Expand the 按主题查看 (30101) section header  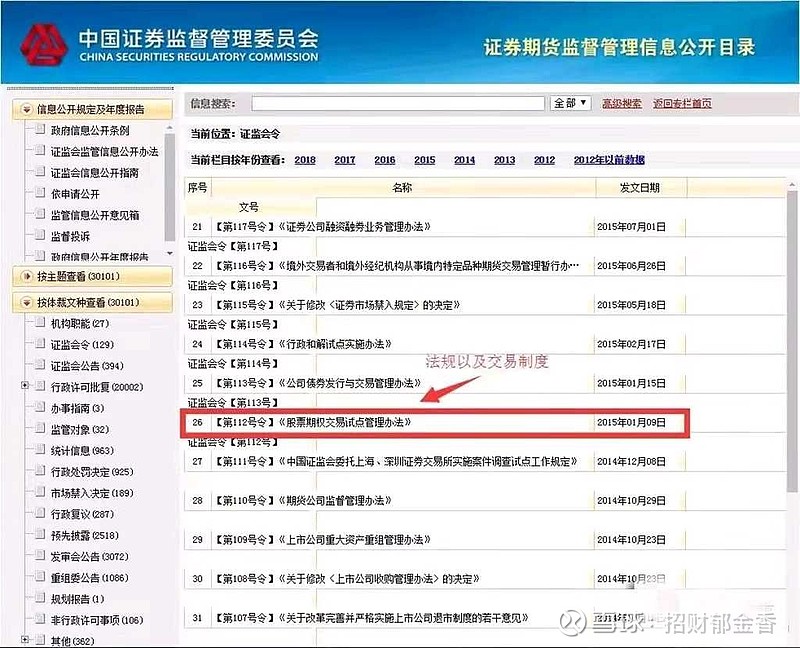pyautogui.click(x=92, y=276)
